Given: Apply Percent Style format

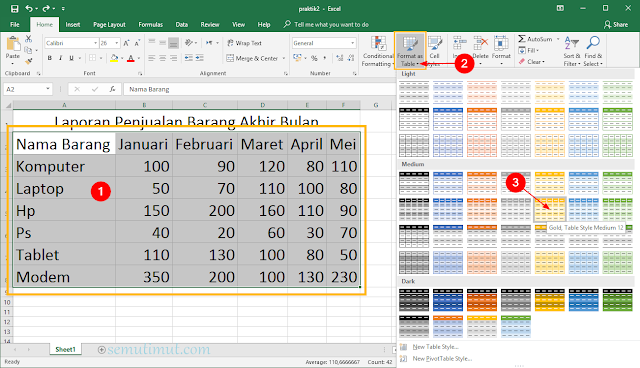Looking at the screenshot, I should point(314,58).
